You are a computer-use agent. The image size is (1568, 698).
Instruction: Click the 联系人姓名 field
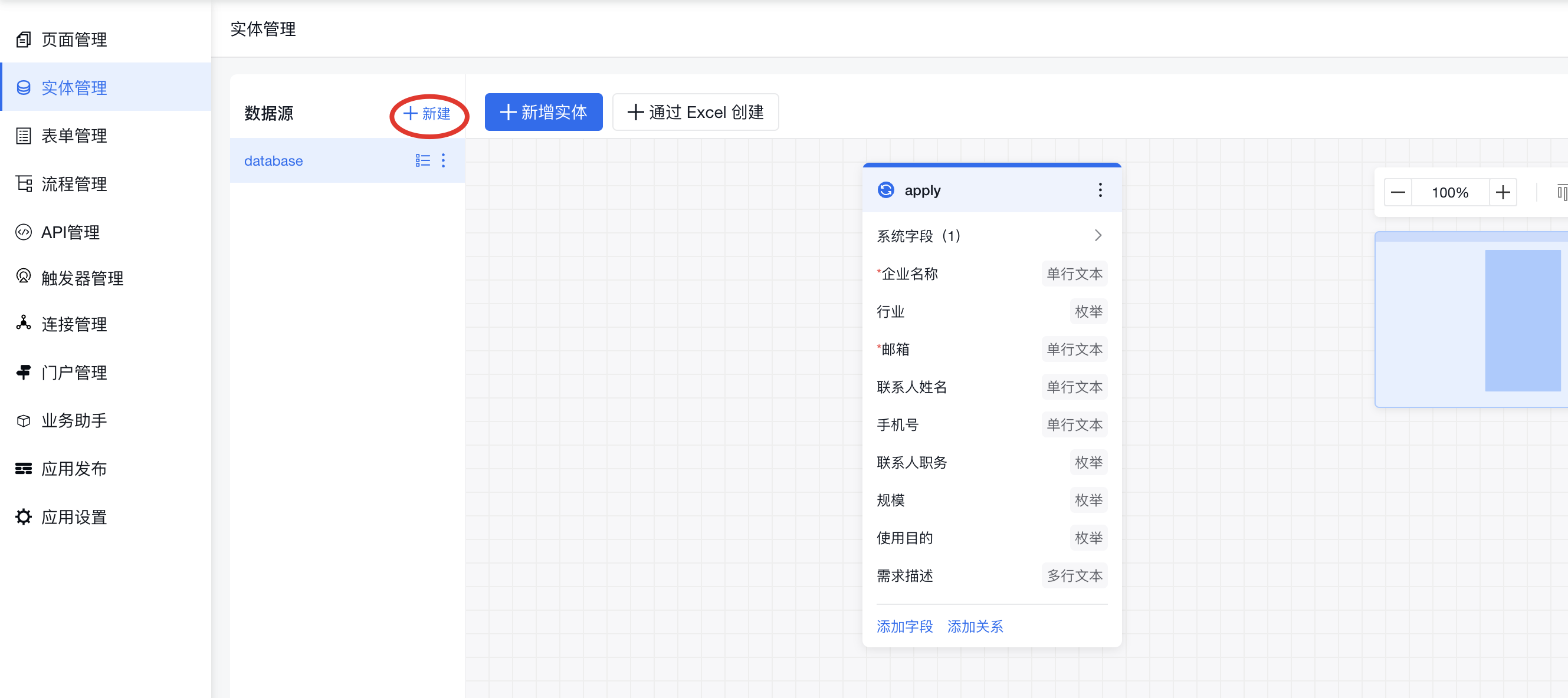pos(992,387)
